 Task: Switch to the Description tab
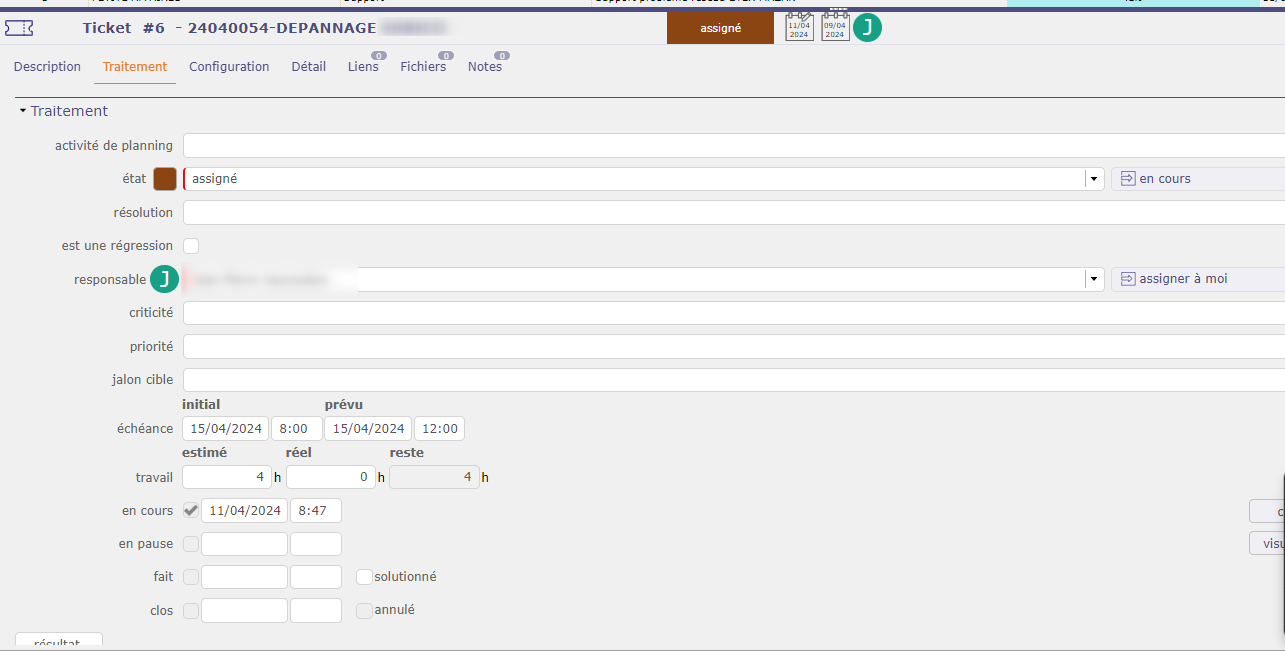point(47,67)
